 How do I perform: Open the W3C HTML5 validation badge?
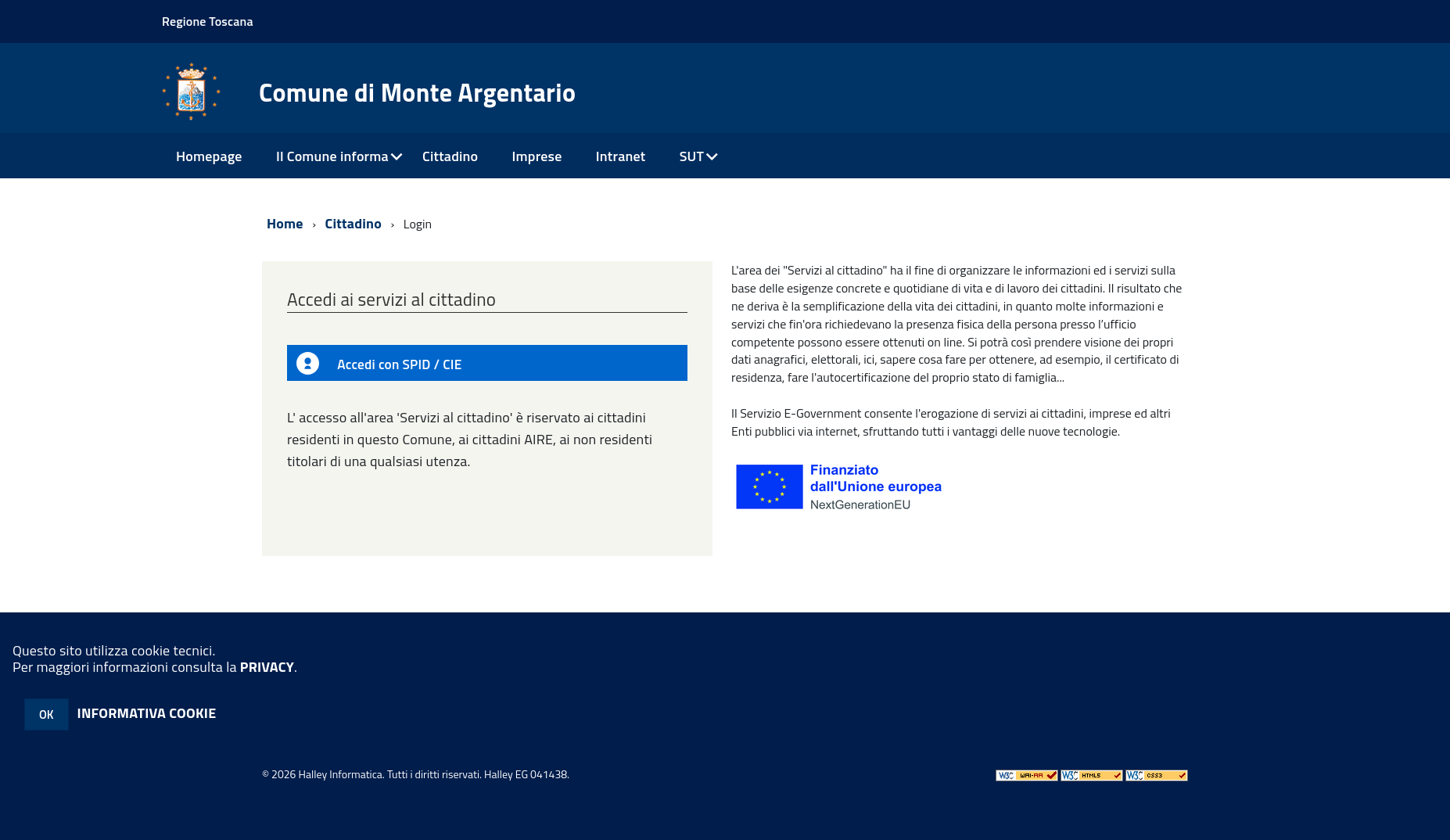1091,775
